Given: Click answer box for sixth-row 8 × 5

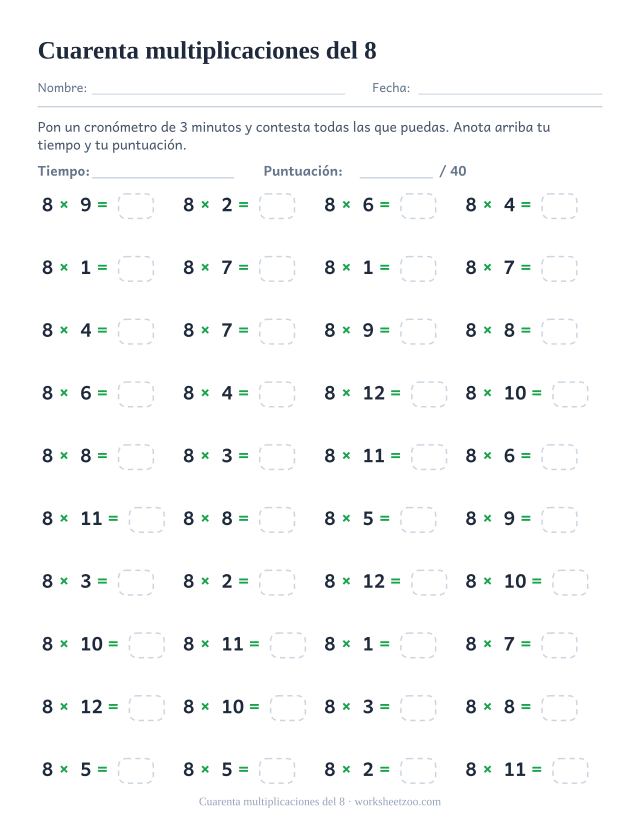Looking at the screenshot, I should (418, 520).
